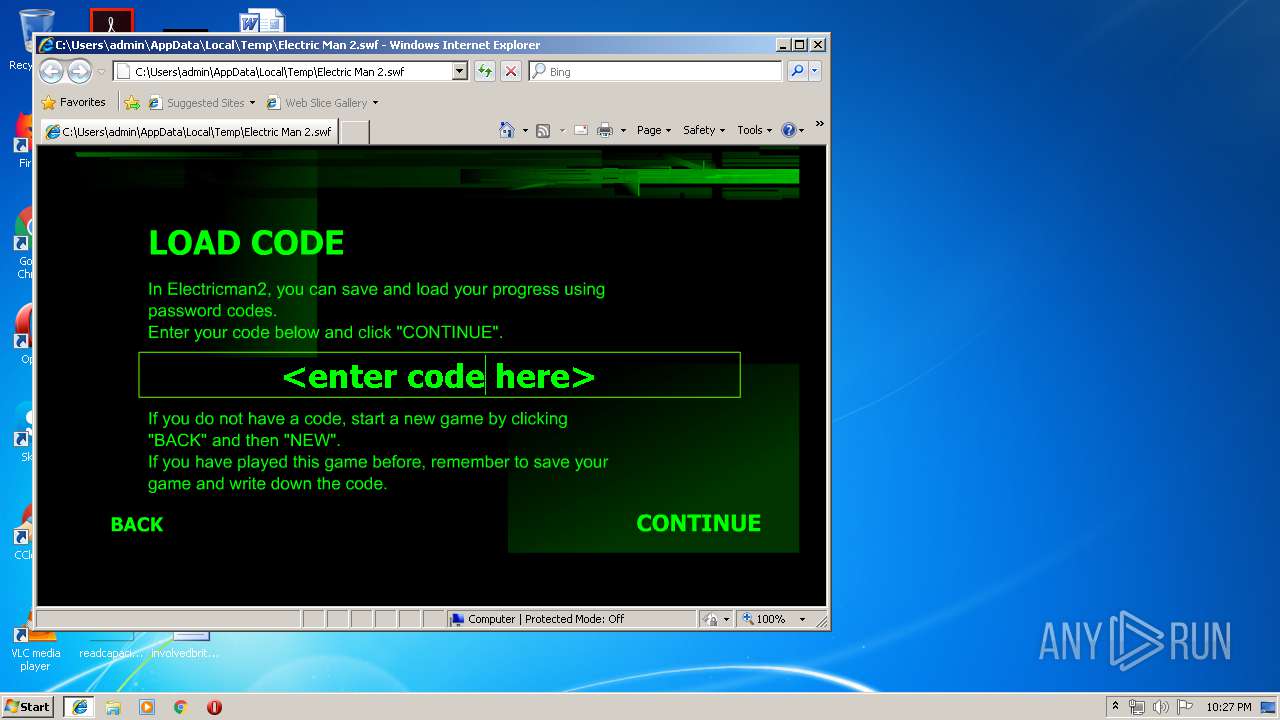Click the Help question mark icon

pos(788,130)
